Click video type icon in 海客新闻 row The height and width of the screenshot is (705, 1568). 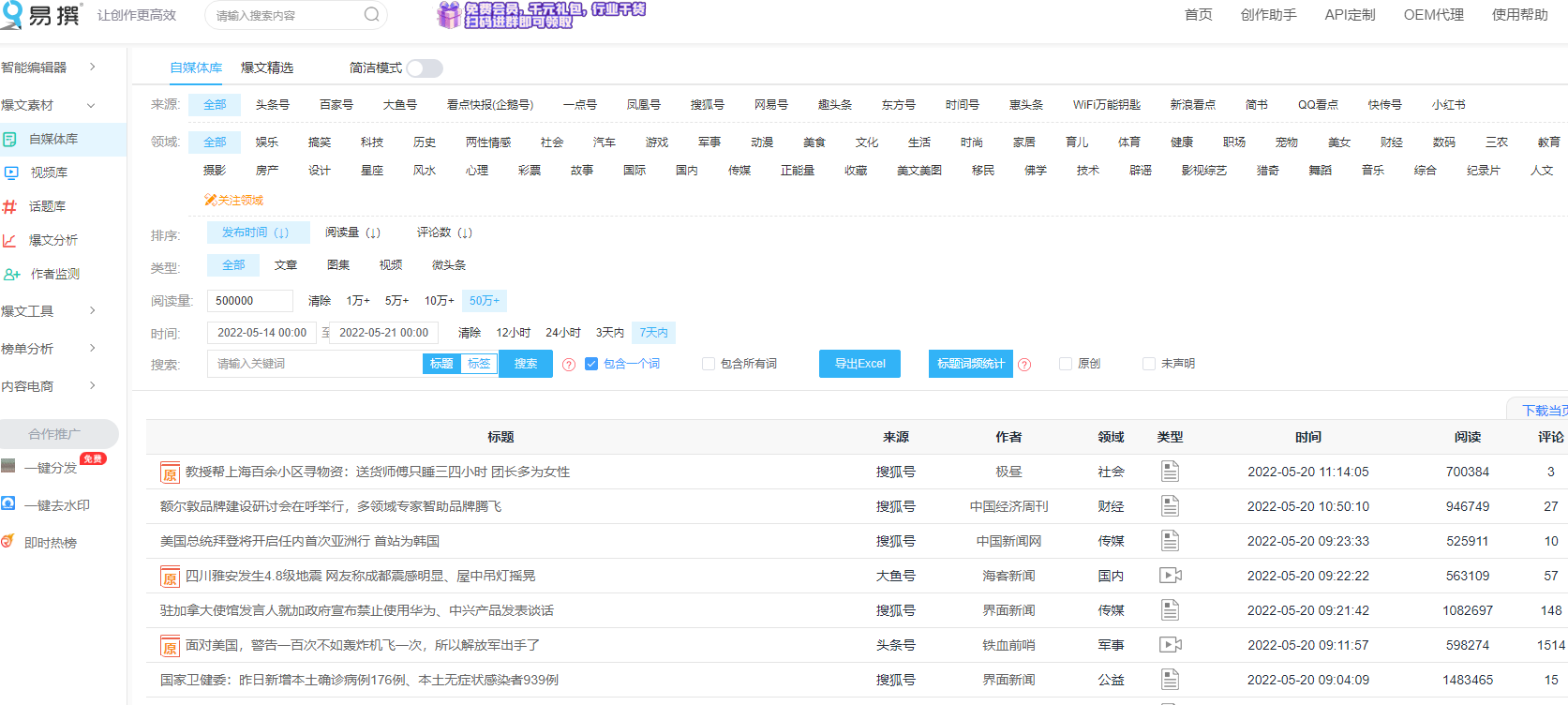coord(1171,576)
